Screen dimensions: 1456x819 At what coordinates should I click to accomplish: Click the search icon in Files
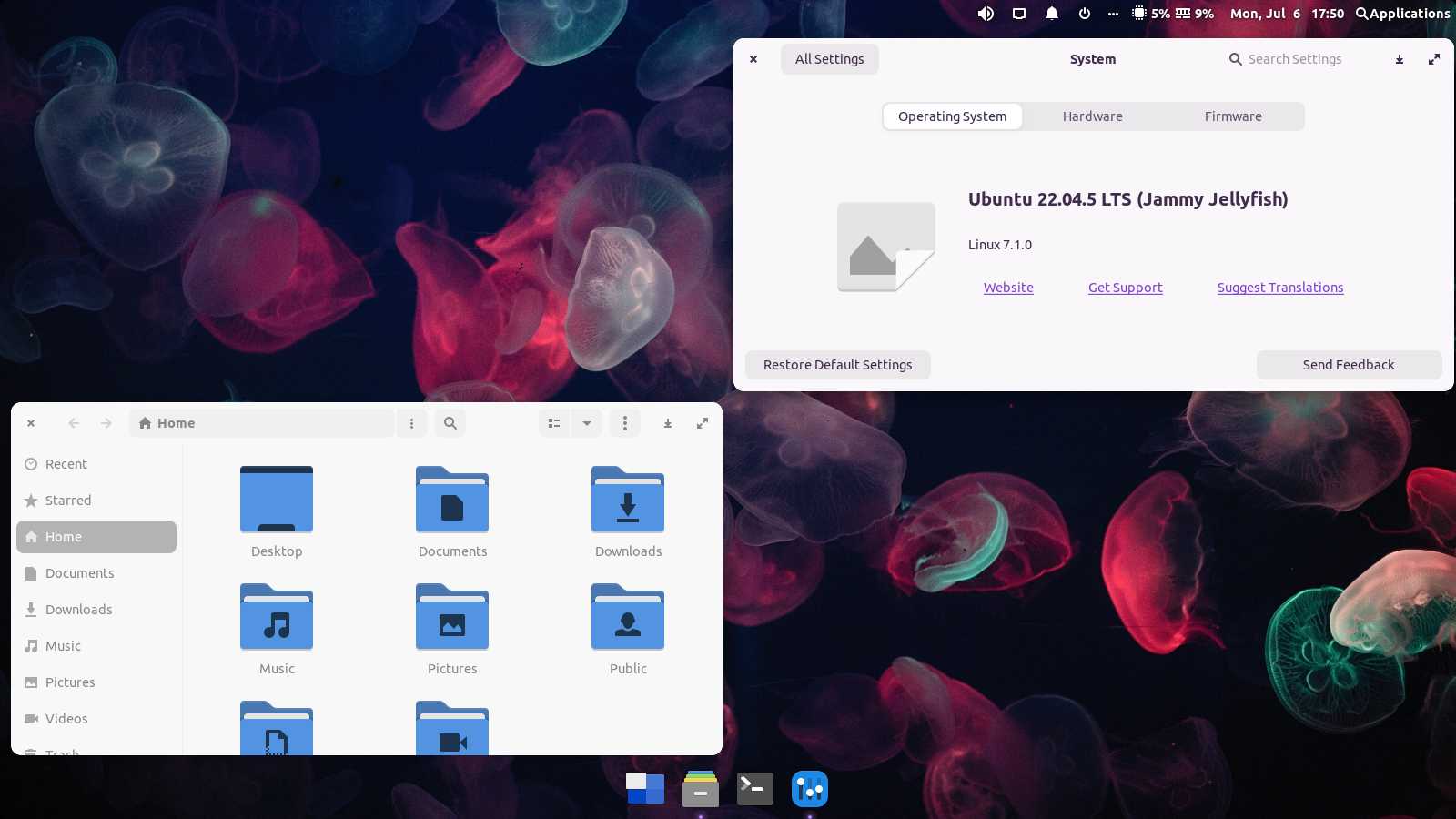coord(450,423)
